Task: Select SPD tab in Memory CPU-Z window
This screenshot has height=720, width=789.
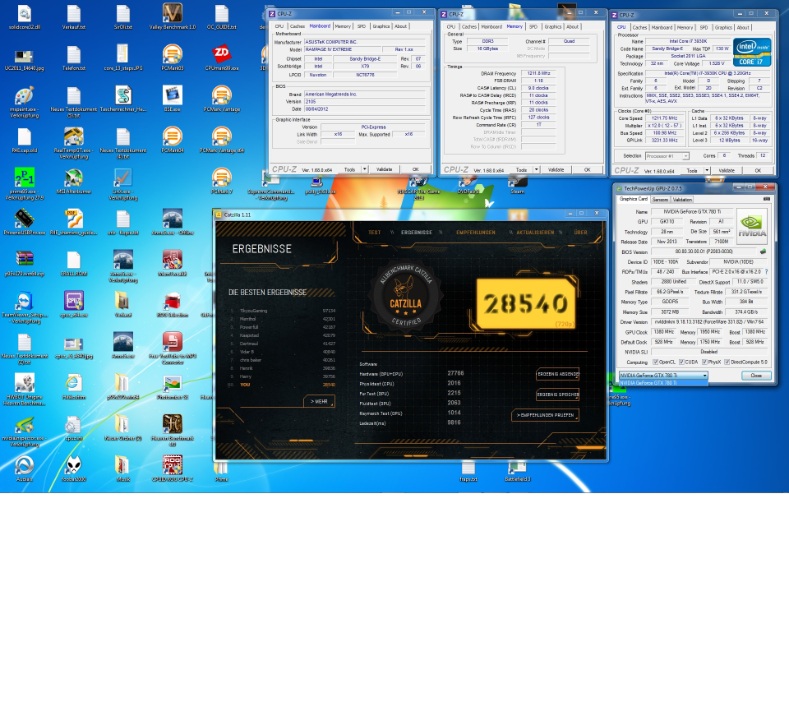Action: (x=533, y=27)
